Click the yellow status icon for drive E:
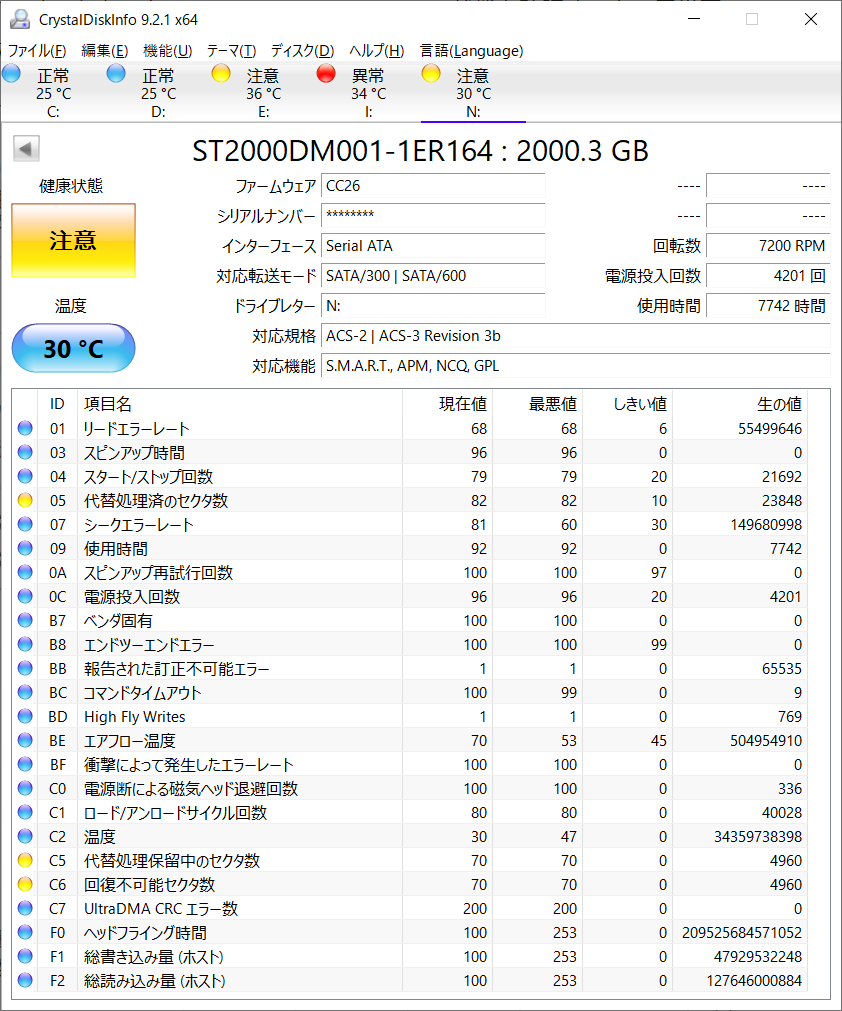The image size is (842, 1011). coord(221,74)
